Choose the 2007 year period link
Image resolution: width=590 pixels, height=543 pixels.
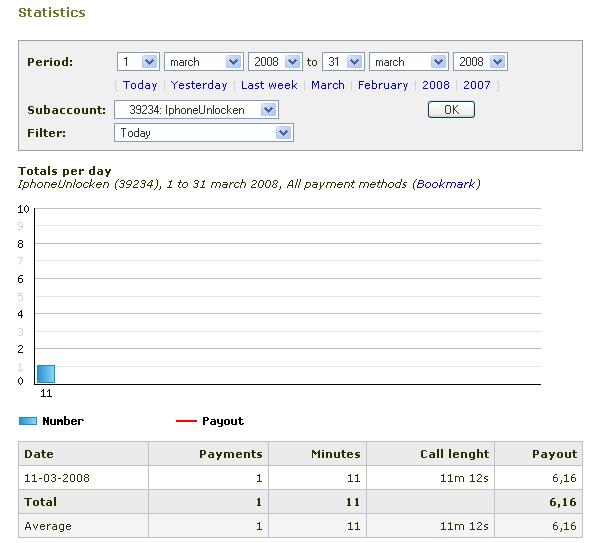pos(477,85)
